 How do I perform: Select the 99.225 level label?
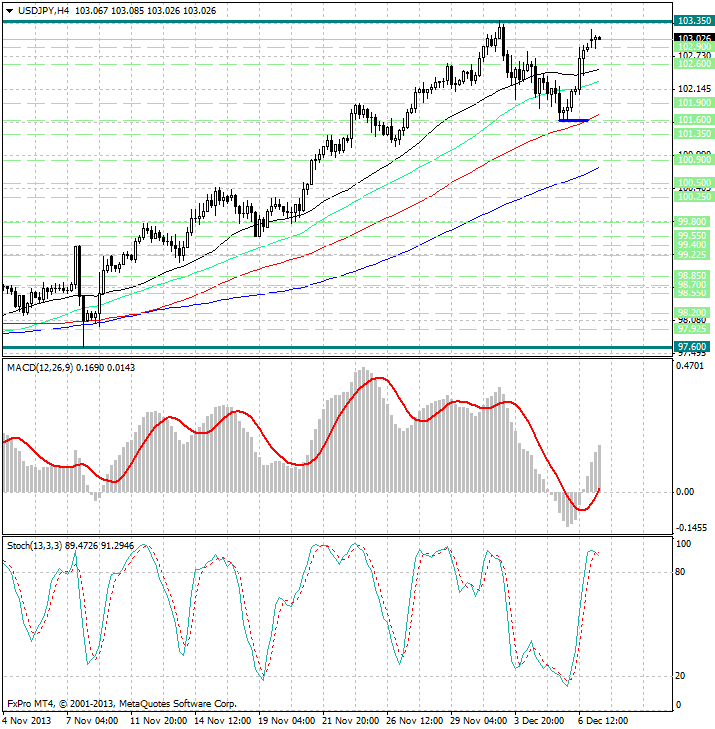click(x=694, y=255)
